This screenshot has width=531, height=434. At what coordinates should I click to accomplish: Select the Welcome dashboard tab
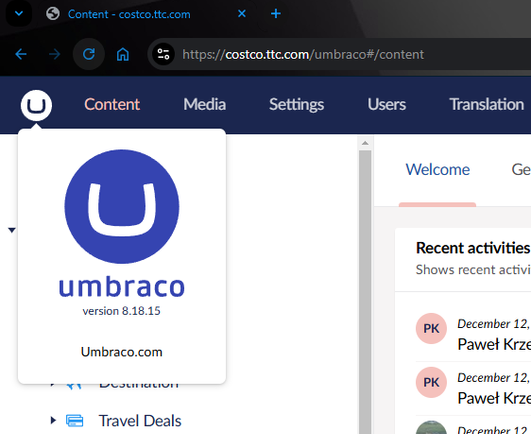coord(438,169)
